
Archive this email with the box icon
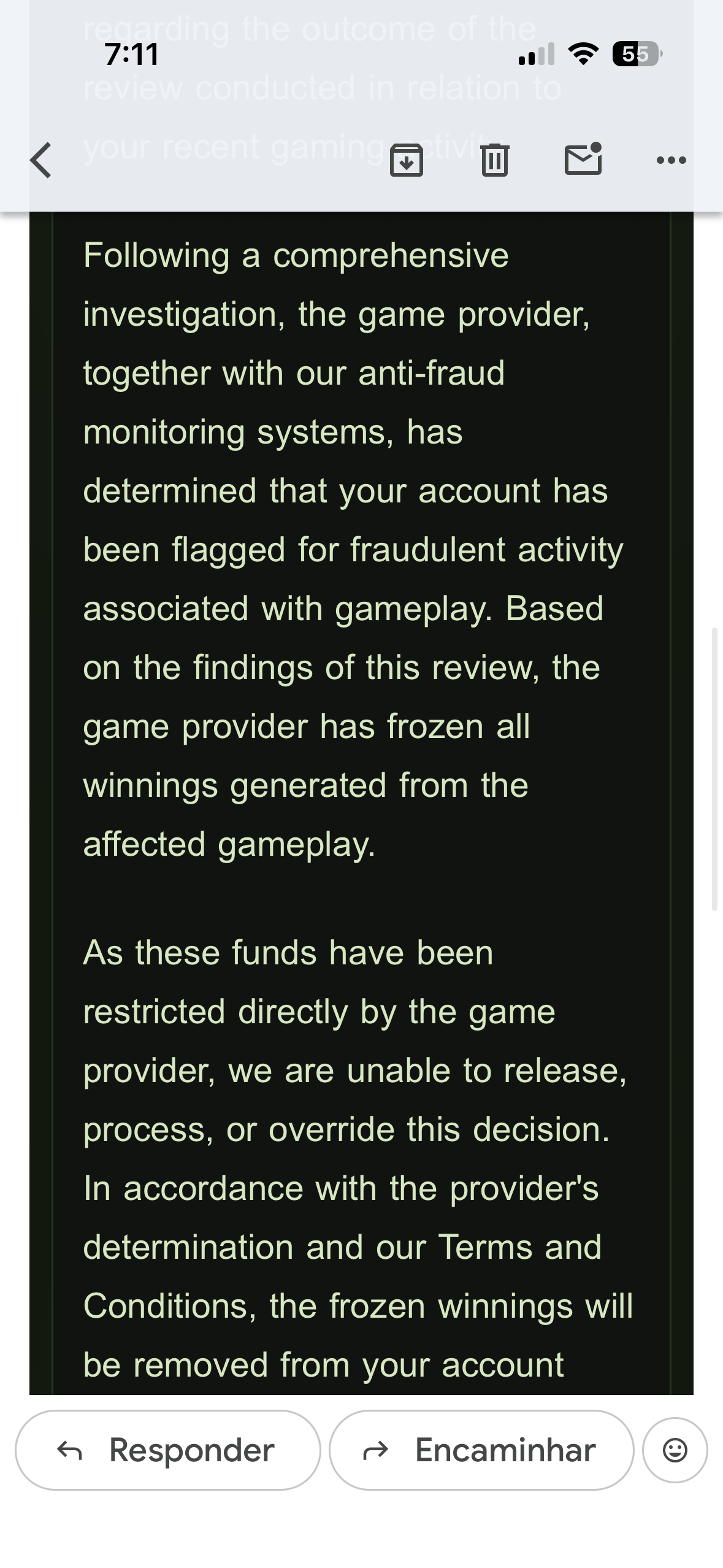[x=407, y=161]
